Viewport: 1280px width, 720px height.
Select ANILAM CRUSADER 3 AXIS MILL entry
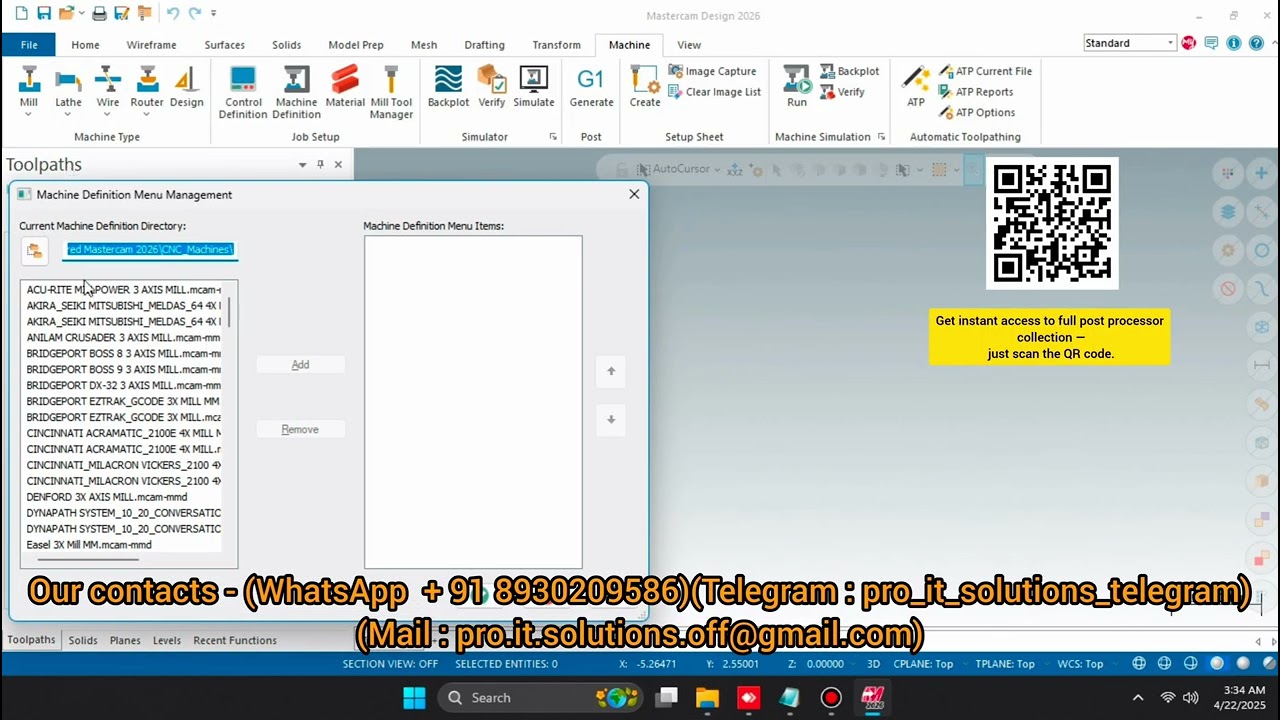(124, 338)
